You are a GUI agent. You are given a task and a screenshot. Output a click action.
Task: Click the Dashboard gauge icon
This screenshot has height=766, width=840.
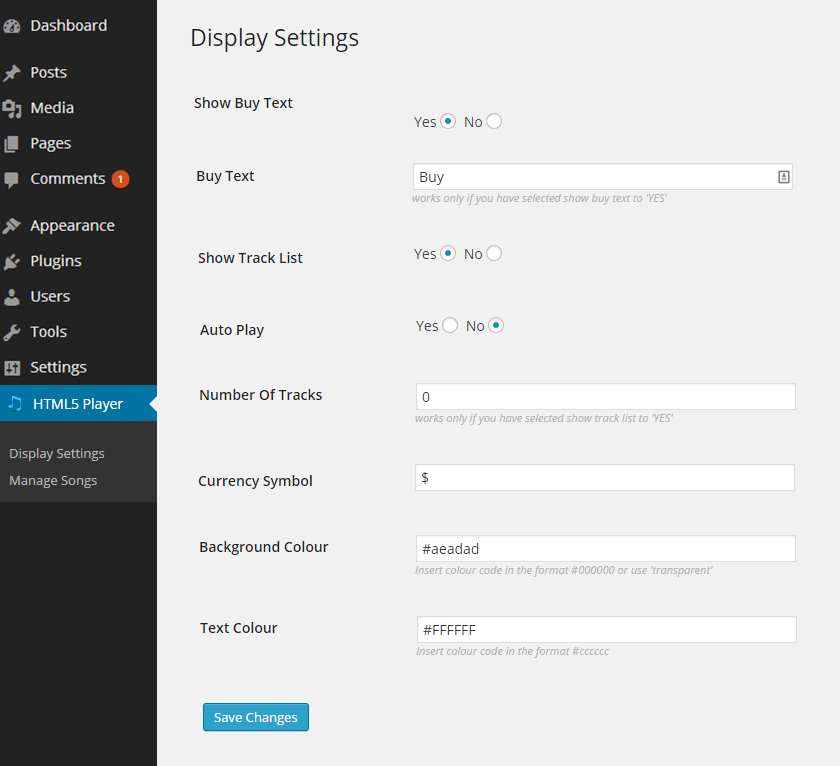(x=11, y=26)
